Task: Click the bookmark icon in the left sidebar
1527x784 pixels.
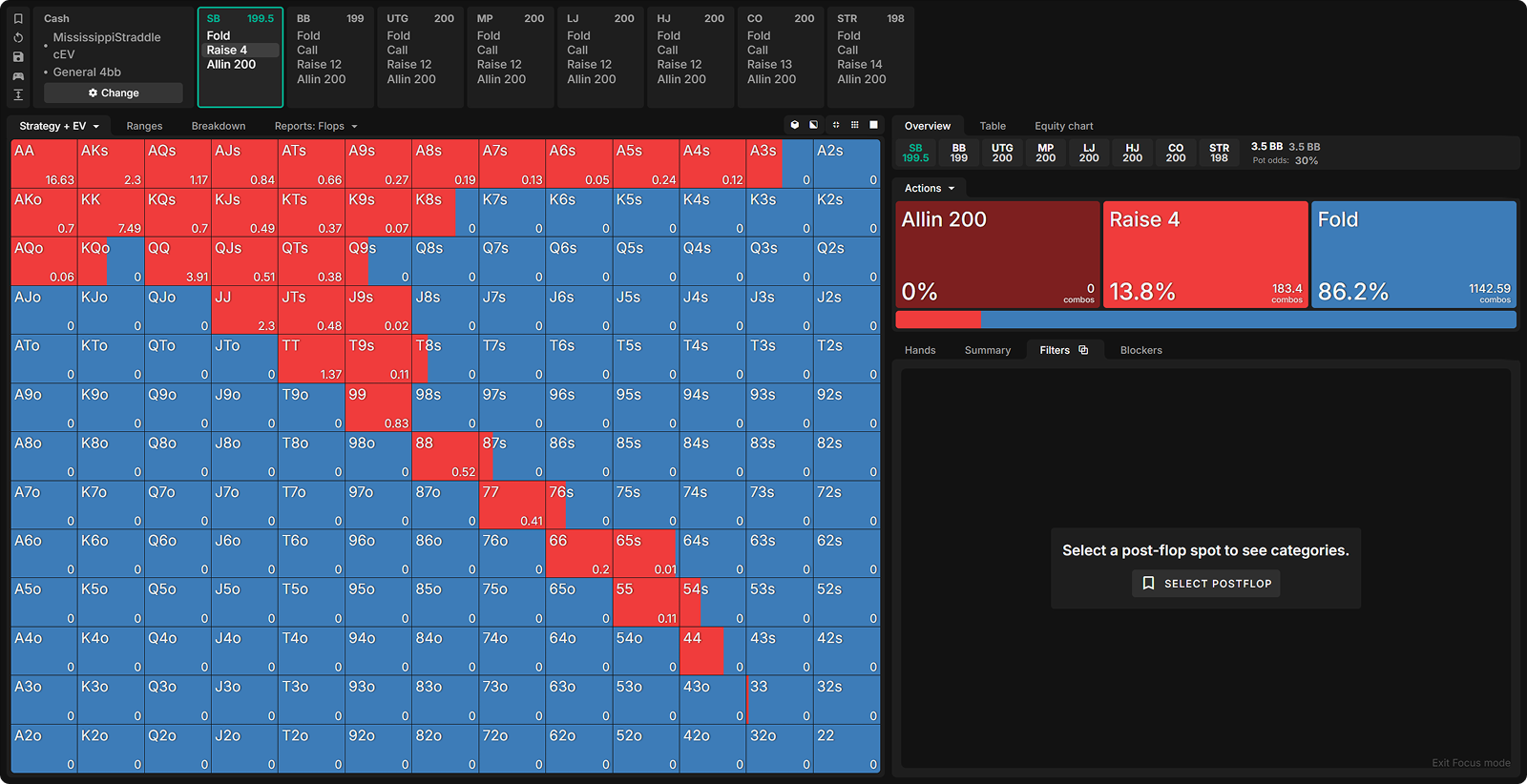Action: (18, 18)
